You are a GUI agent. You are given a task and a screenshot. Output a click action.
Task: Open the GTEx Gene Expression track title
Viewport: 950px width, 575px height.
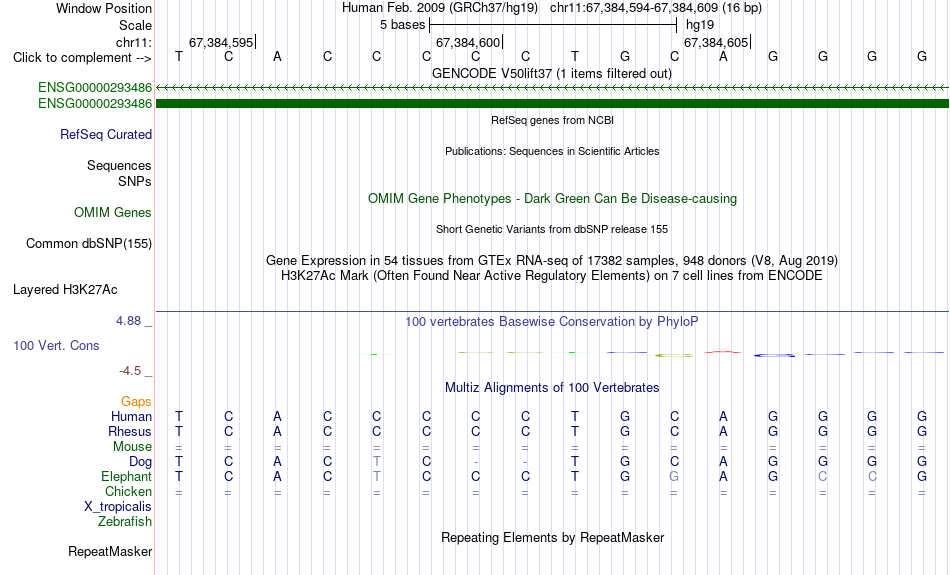point(552,261)
